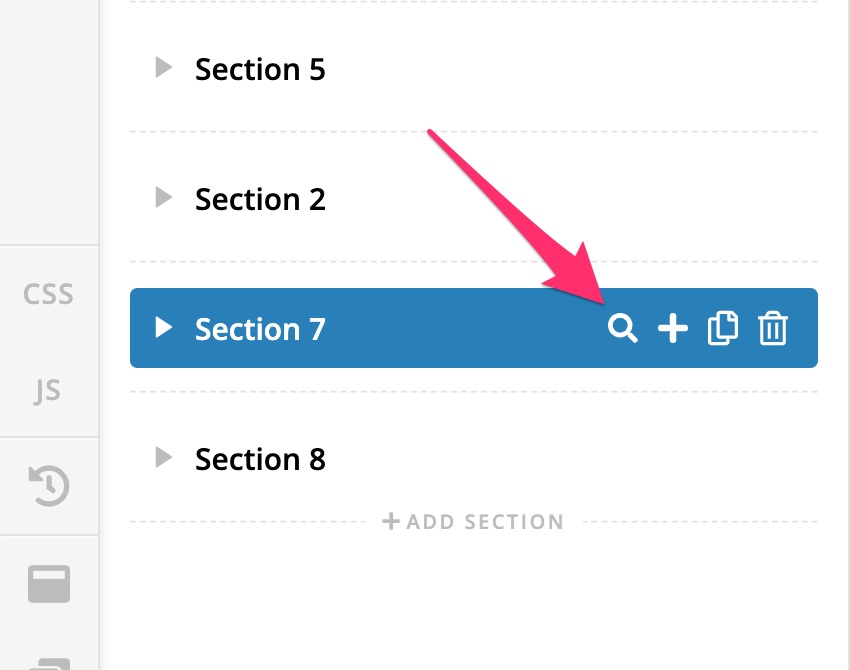Select the Section 8 label
Viewport: 850px width, 670px height.
(260, 460)
